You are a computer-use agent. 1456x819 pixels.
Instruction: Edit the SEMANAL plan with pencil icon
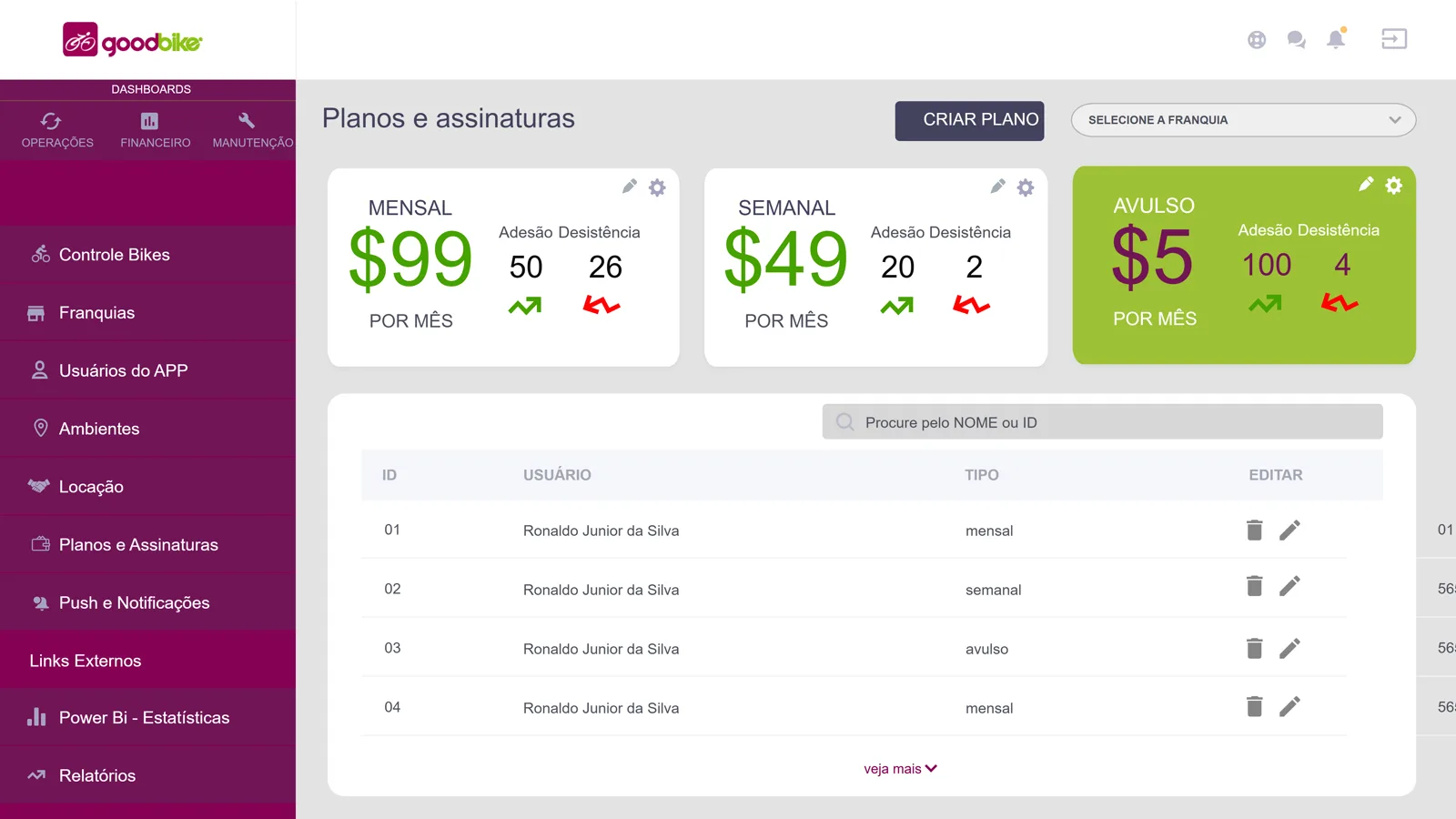(x=998, y=187)
